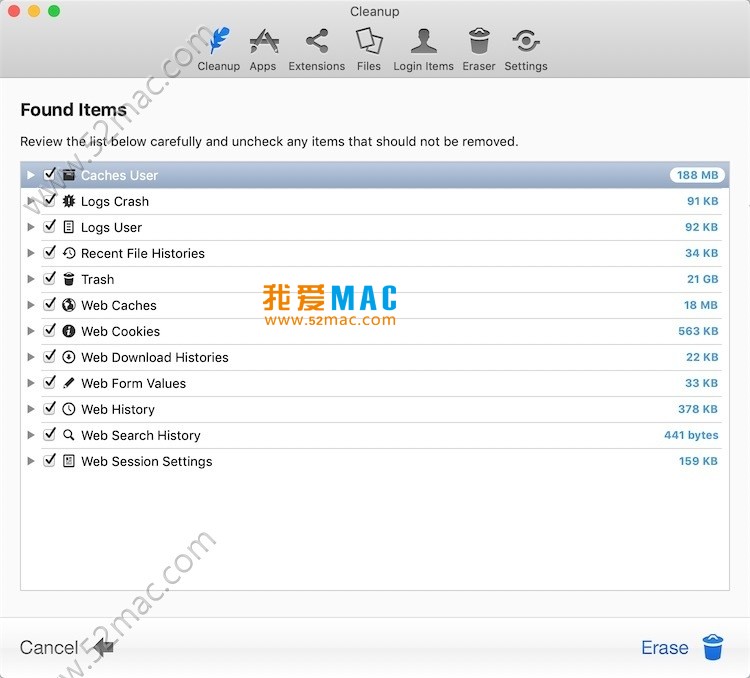Expand the Web Cookies row
The height and width of the screenshot is (678, 750).
point(31,331)
